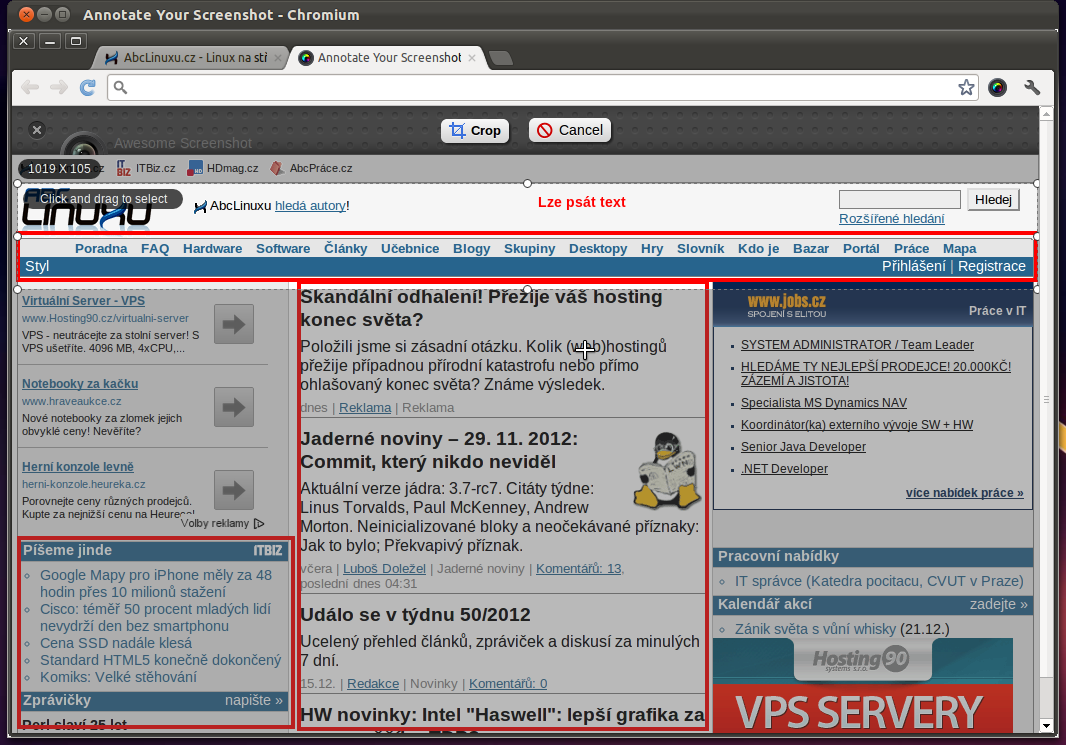Open the Poradna menu item
The width and height of the screenshot is (1066, 745).
tap(101, 248)
